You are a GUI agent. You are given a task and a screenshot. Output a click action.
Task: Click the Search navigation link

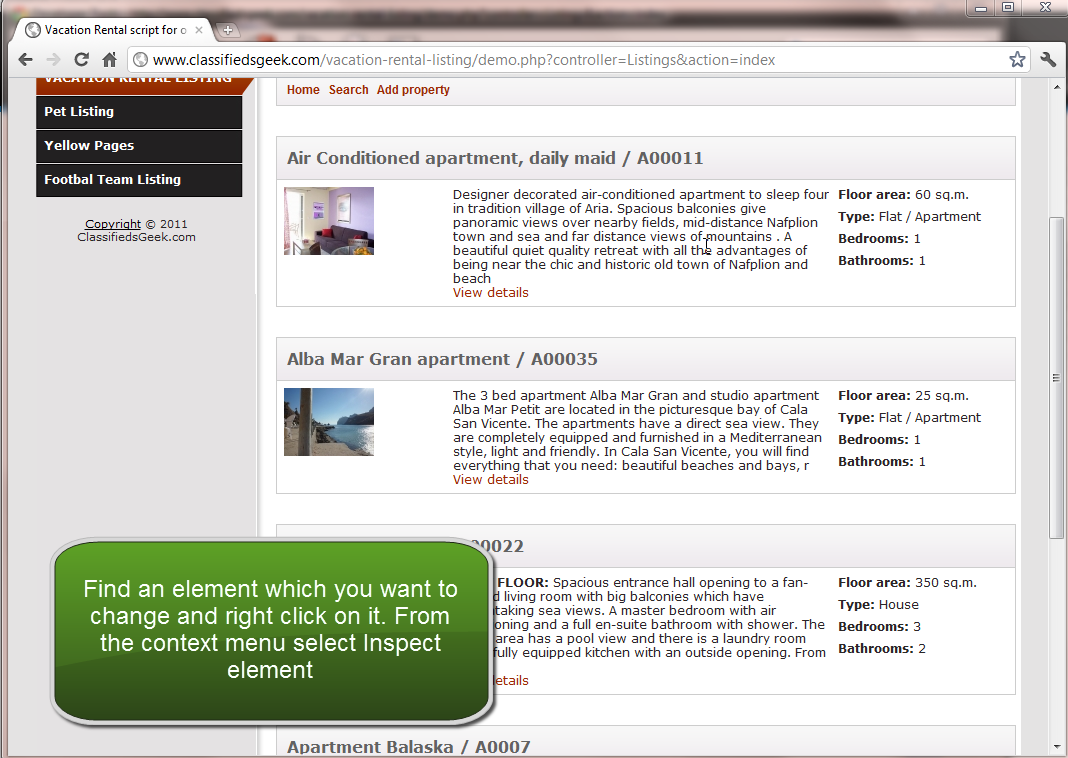[349, 90]
